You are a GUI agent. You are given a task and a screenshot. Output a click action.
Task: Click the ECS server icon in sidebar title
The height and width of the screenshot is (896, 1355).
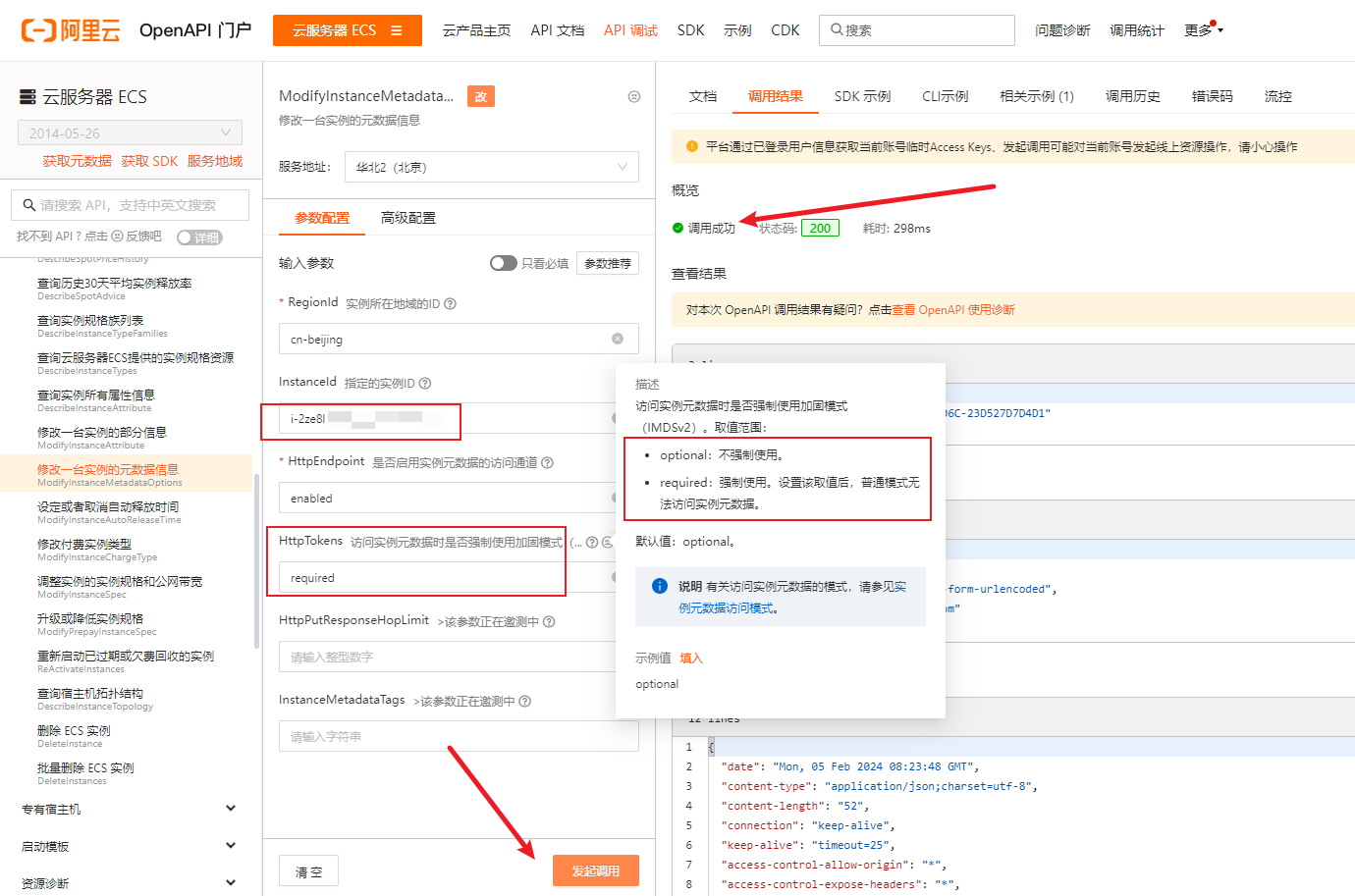click(28, 96)
